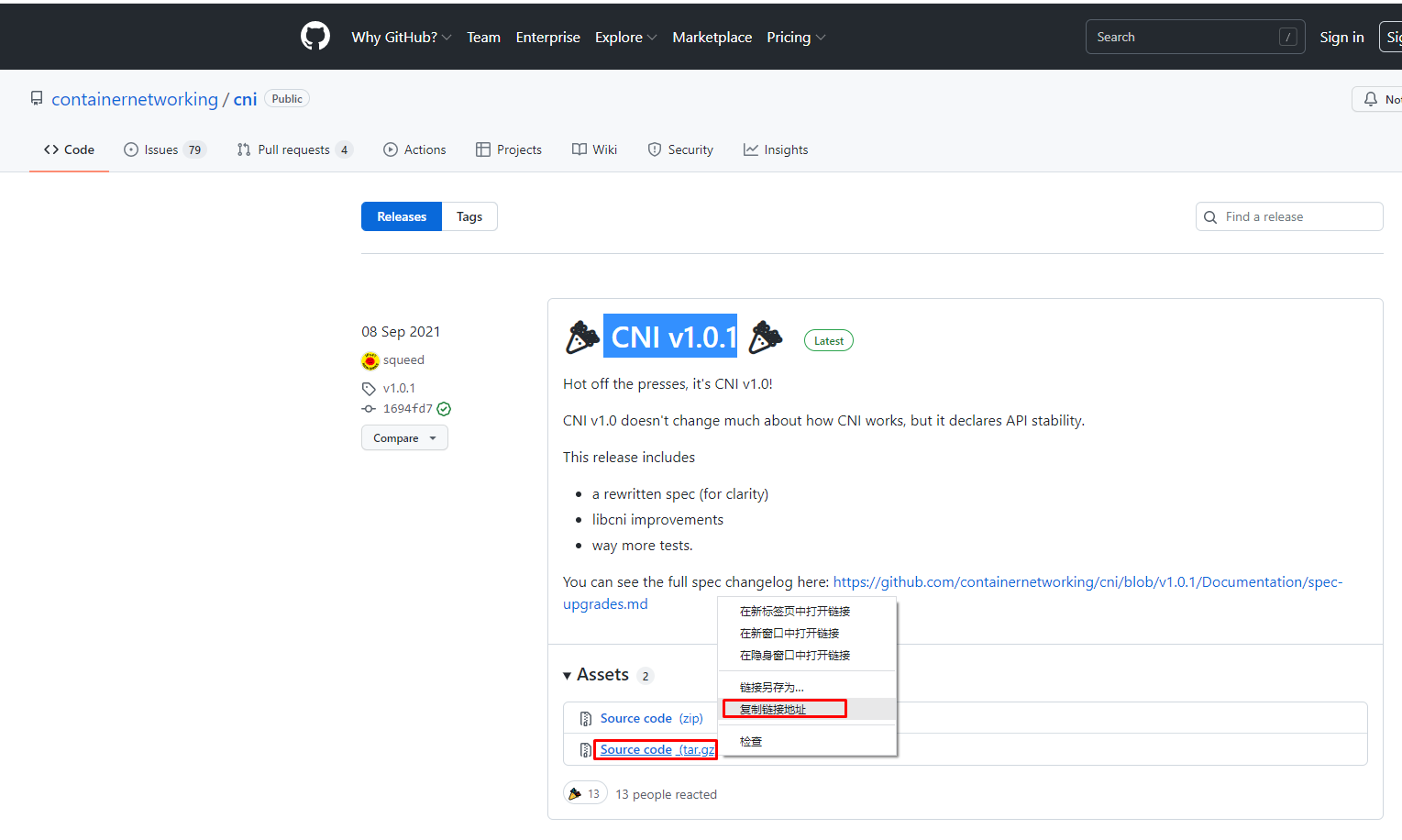Choose 复制链接地址 in the context menu

tap(773, 709)
